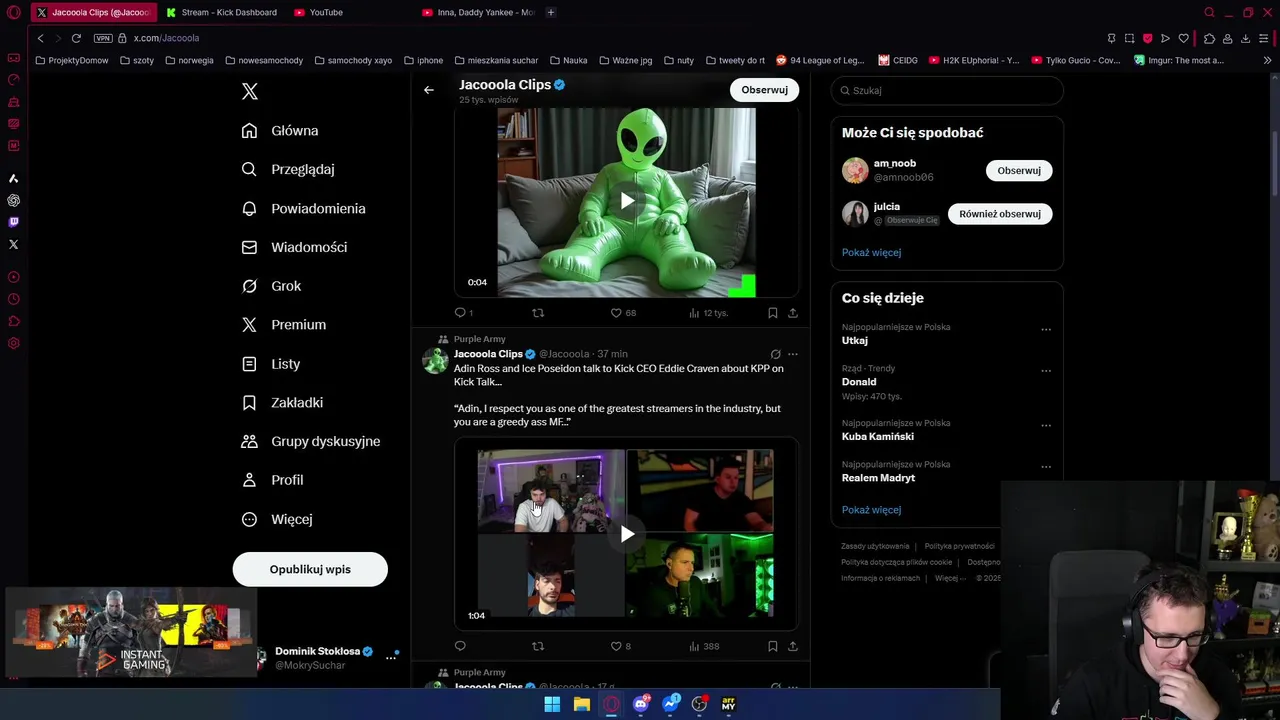Click Pokaż więcej under Może Ci się spodobać

pos(871,253)
